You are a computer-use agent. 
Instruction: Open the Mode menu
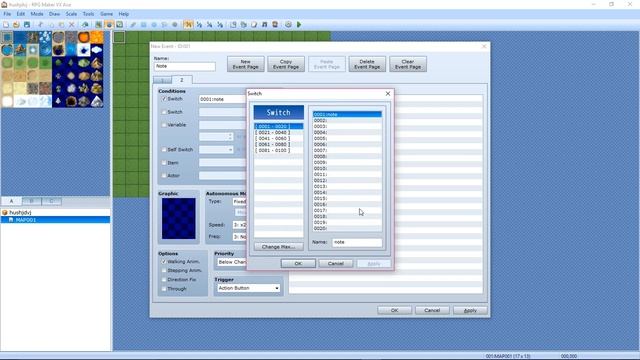pos(37,14)
